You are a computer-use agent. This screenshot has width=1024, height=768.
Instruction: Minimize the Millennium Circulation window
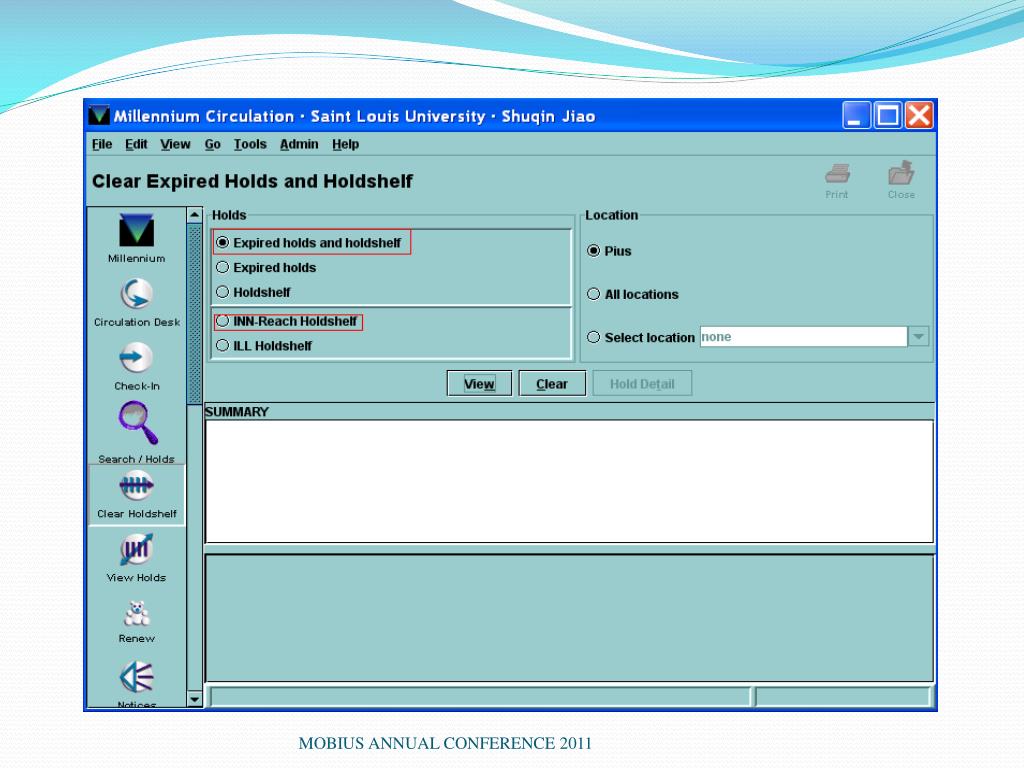856,116
